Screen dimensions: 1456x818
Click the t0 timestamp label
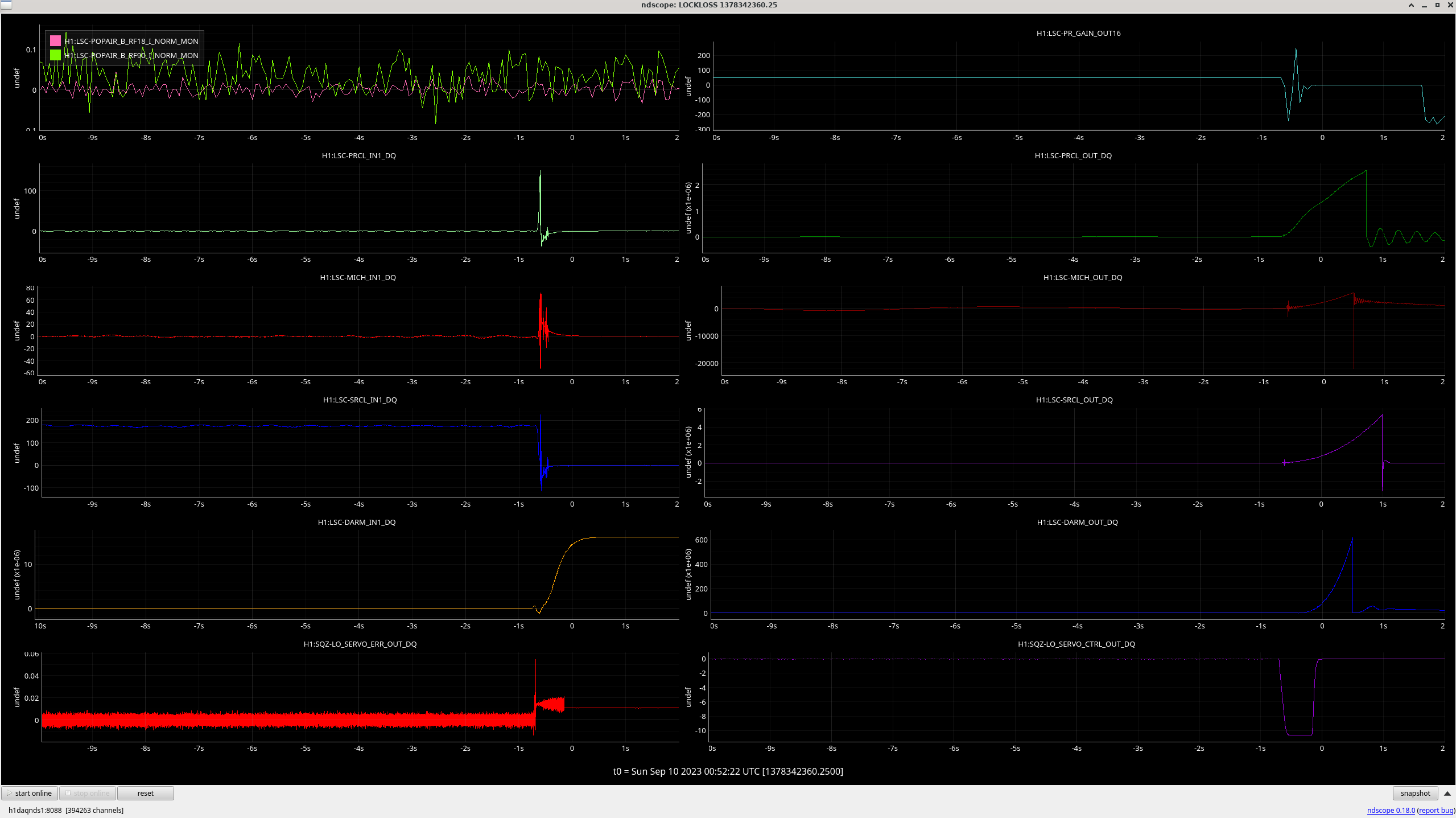pos(728,771)
